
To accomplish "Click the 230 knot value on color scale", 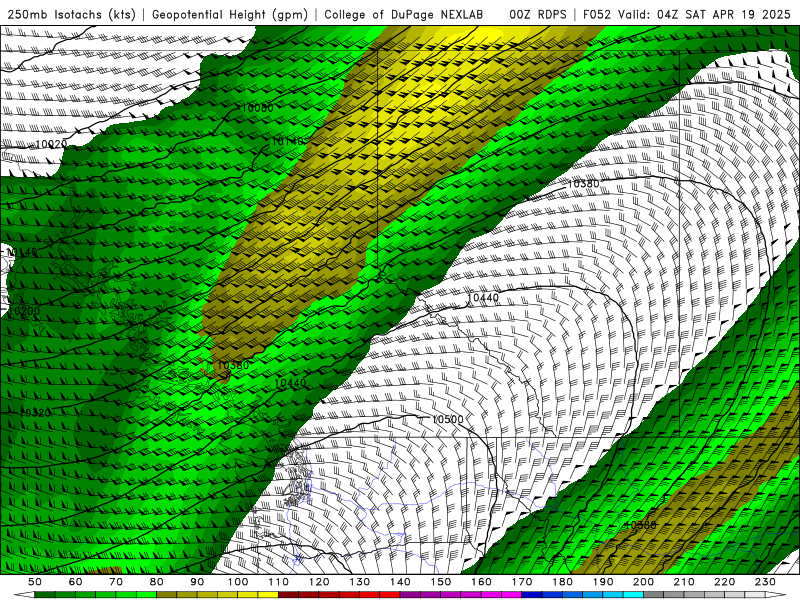I will pyautogui.click(x=765, y=582).
